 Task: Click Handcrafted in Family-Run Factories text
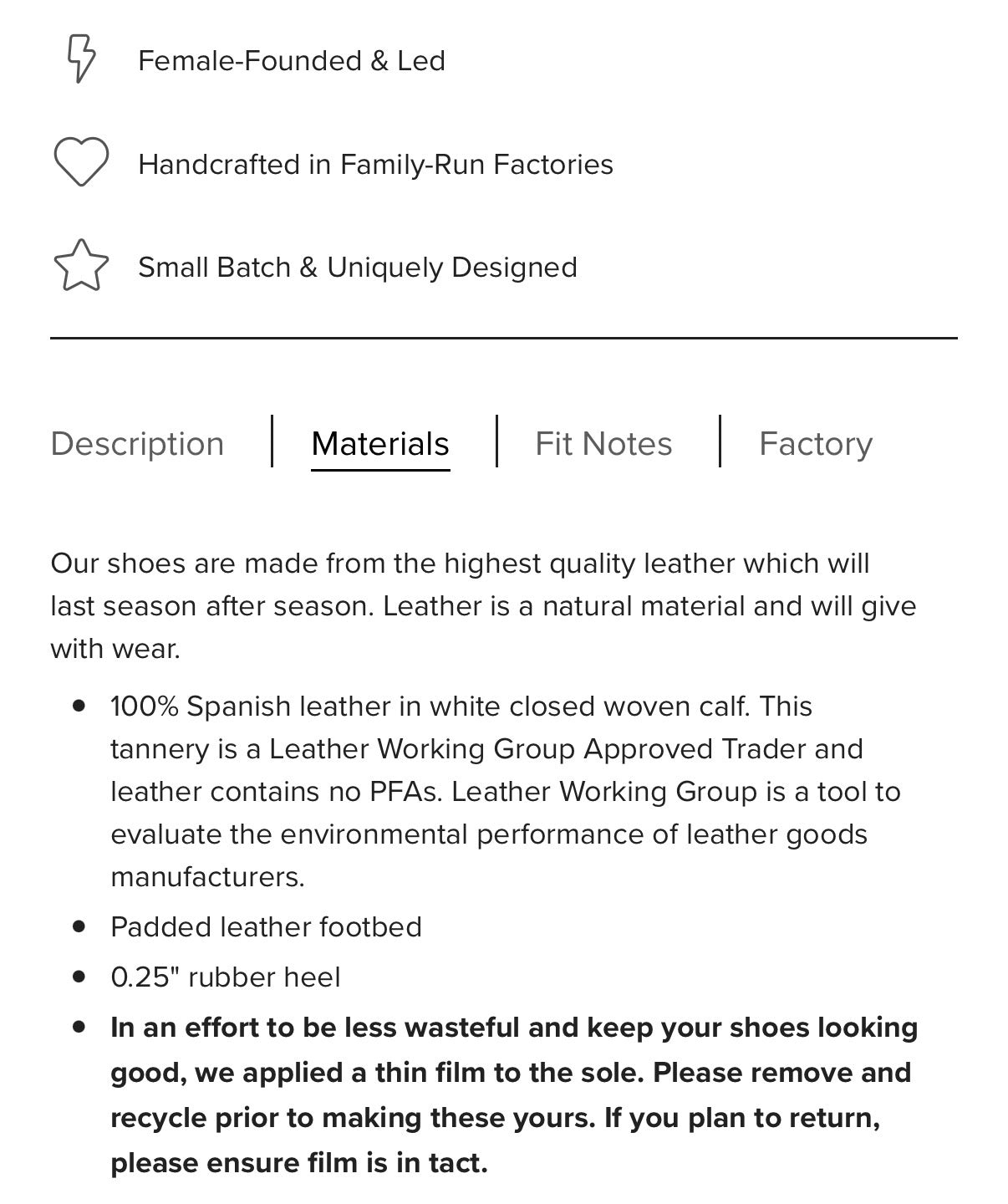click(x=375, y=165)
